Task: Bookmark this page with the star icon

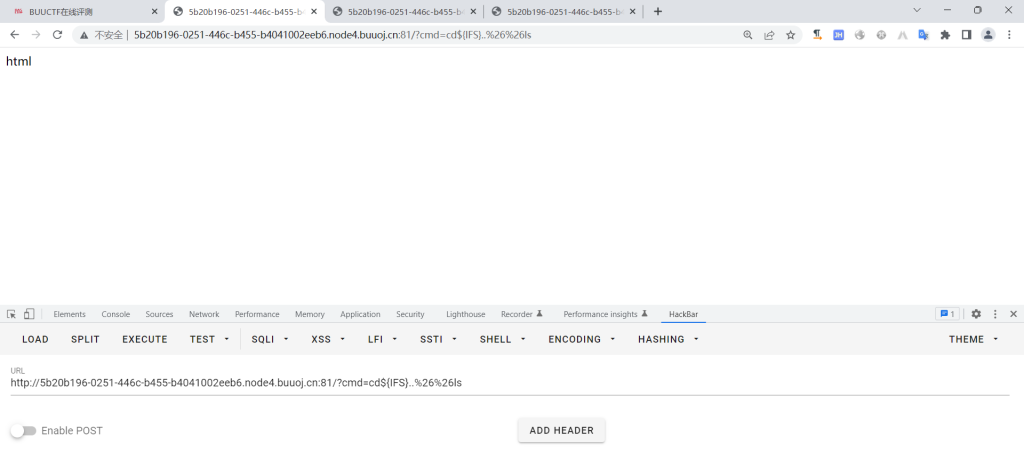Action: tap(790, 34)
